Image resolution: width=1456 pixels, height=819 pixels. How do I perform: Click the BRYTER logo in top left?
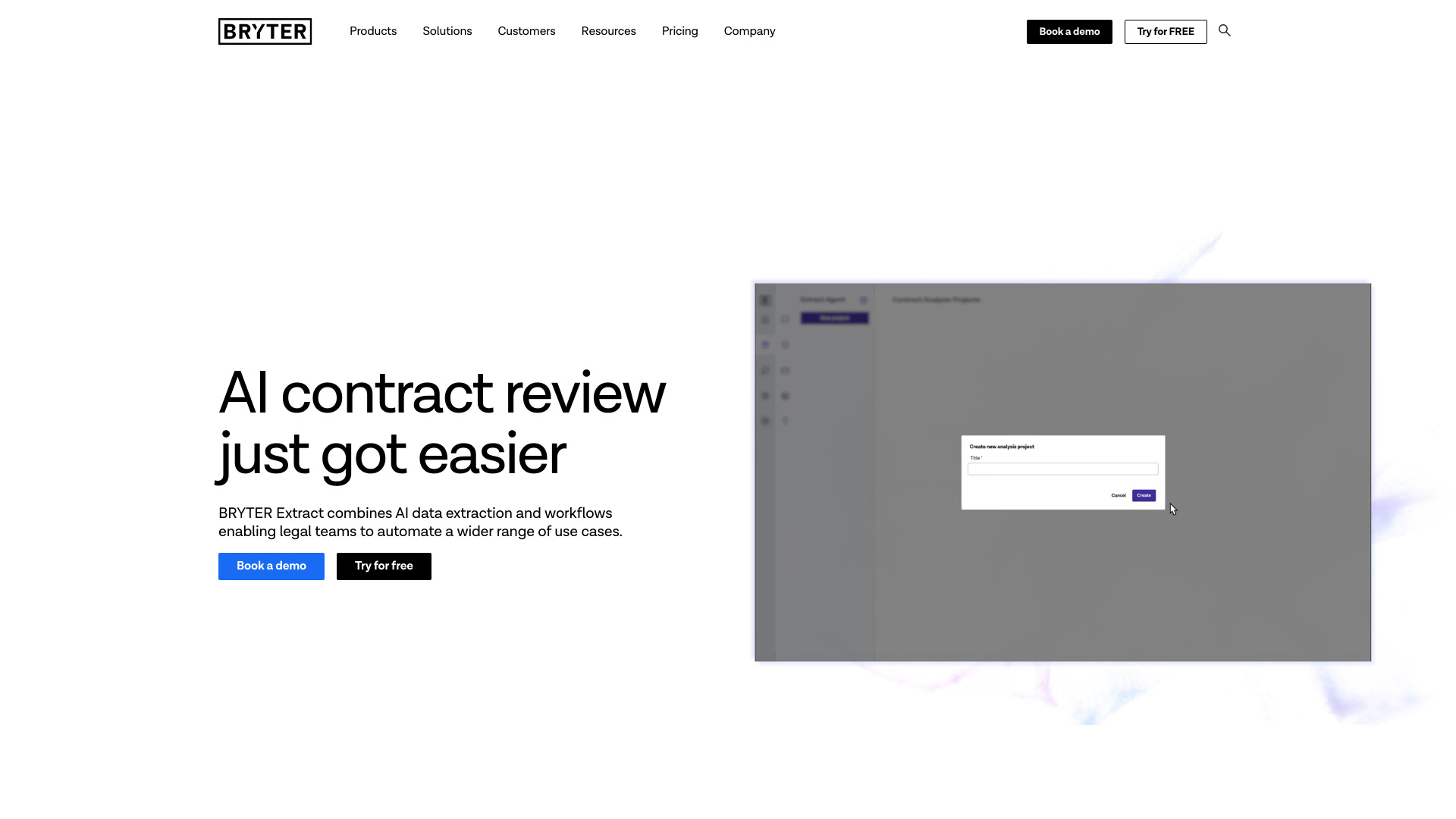265,31
